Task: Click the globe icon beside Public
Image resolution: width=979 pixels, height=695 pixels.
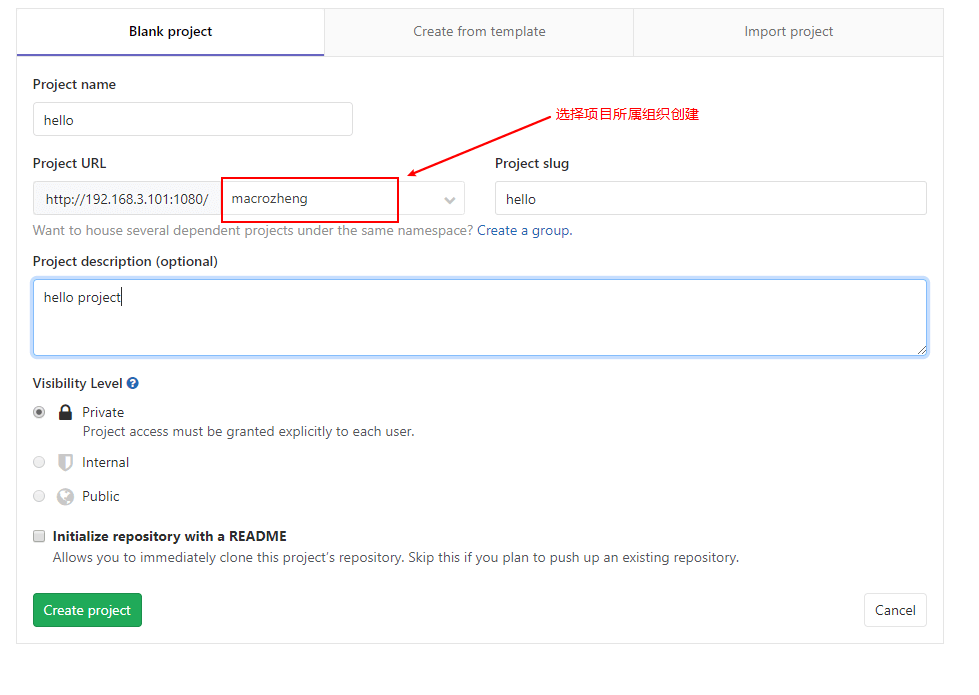Action: coord(65,496)
